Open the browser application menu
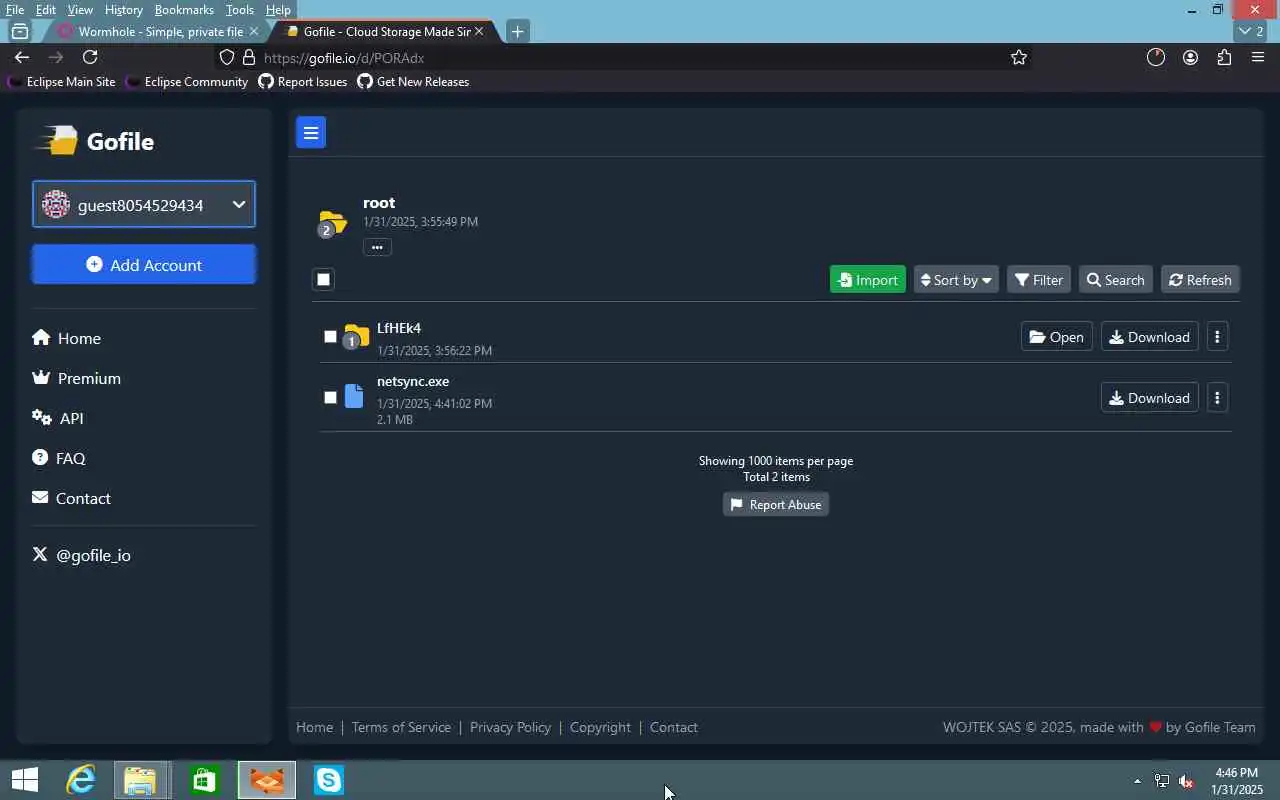 point(1258,58)
